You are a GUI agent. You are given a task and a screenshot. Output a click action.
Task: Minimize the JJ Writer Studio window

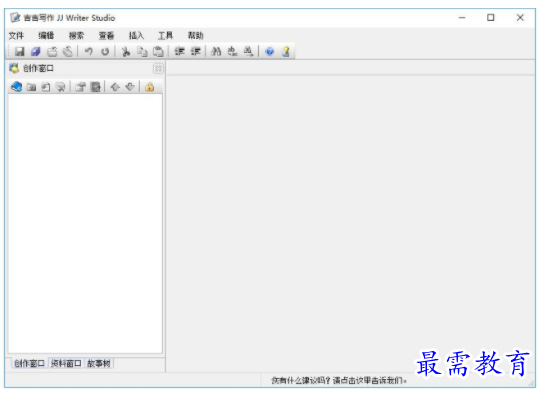(x=462, y=18)
